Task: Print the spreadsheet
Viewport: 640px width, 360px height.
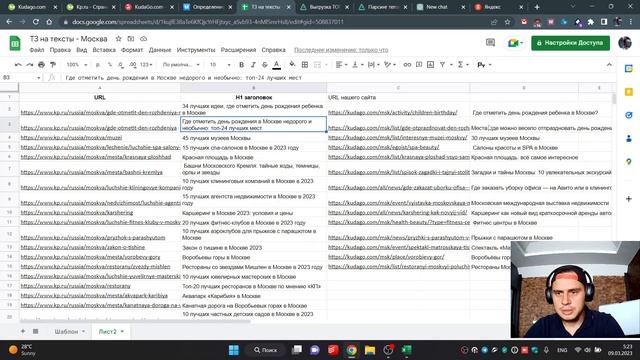Action: pos(41,64)
